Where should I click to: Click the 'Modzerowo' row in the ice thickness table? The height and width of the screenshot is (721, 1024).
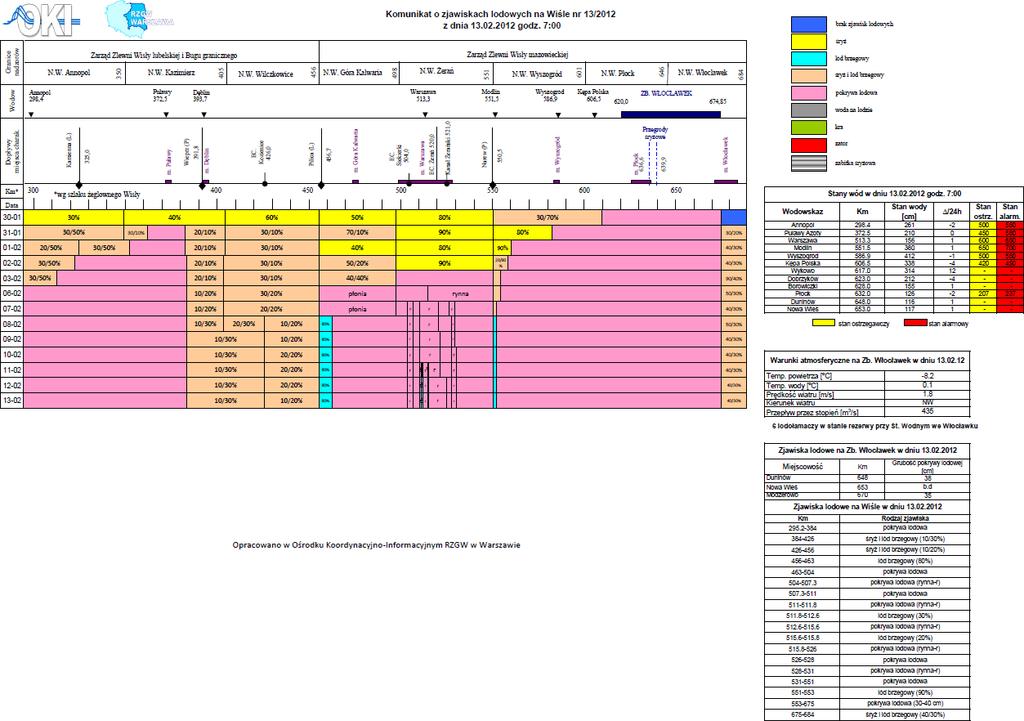[867, 495]
